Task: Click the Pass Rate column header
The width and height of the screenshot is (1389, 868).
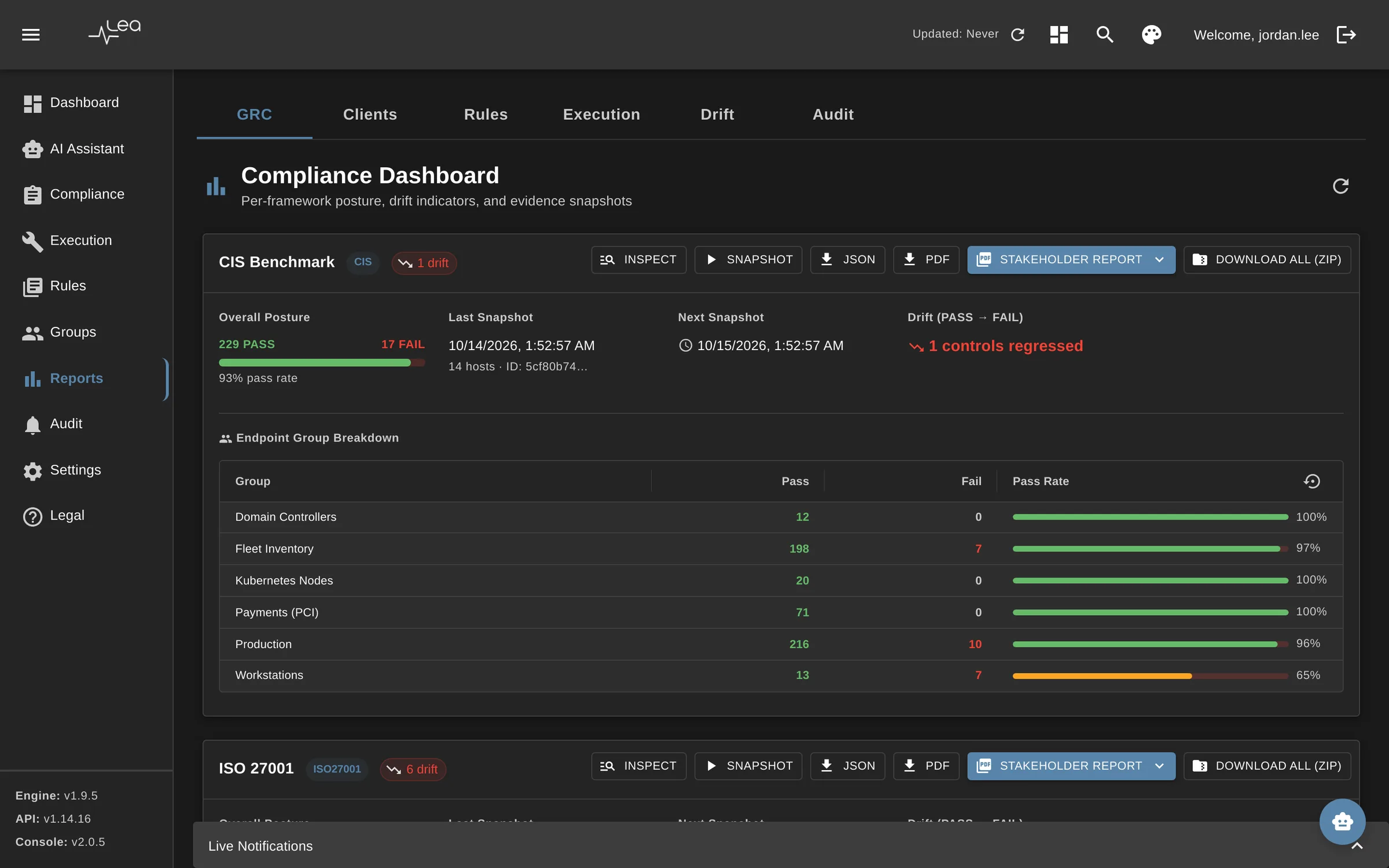Action: coord(1040,481)
